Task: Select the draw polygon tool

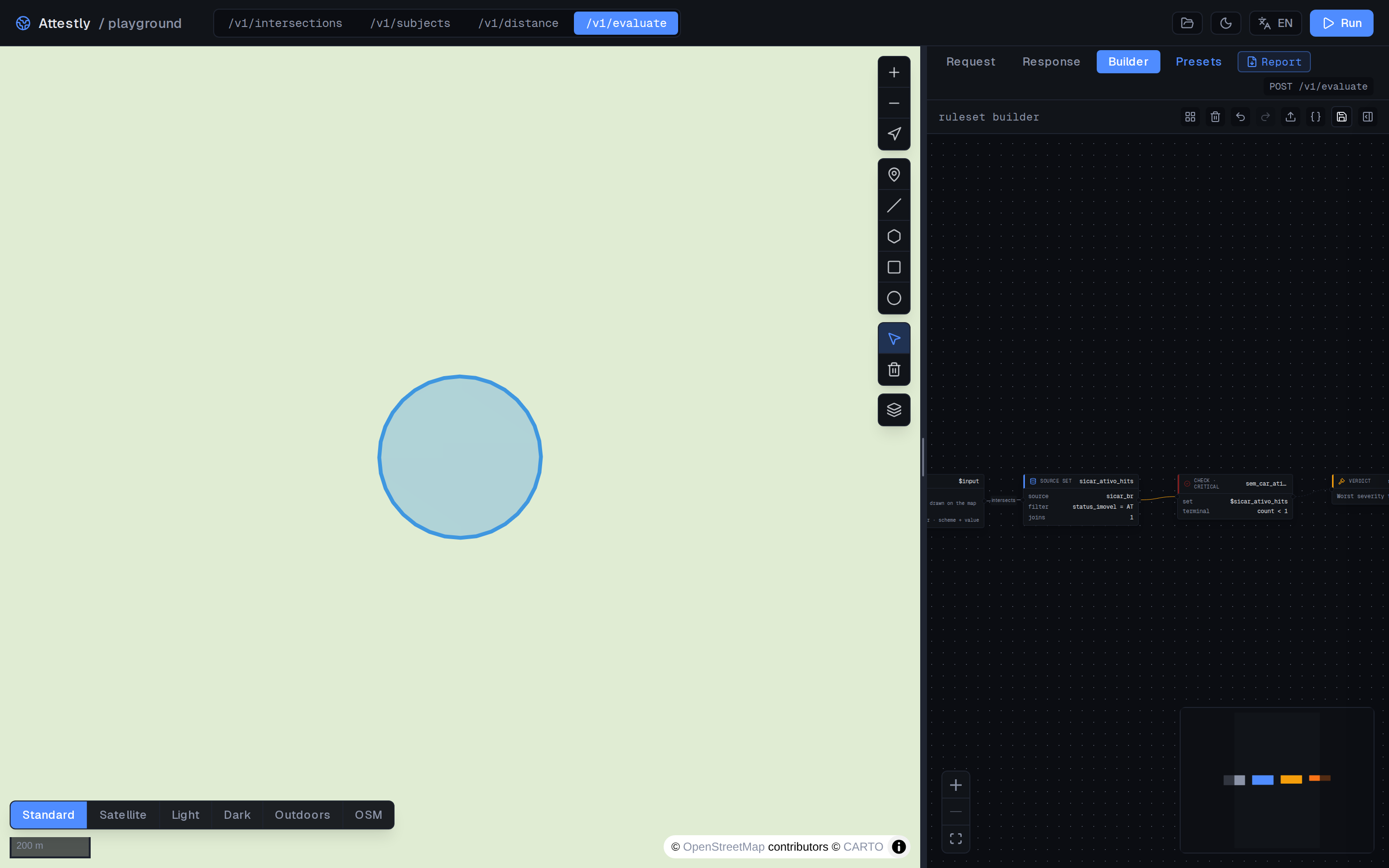Action: tap(894, 236)
